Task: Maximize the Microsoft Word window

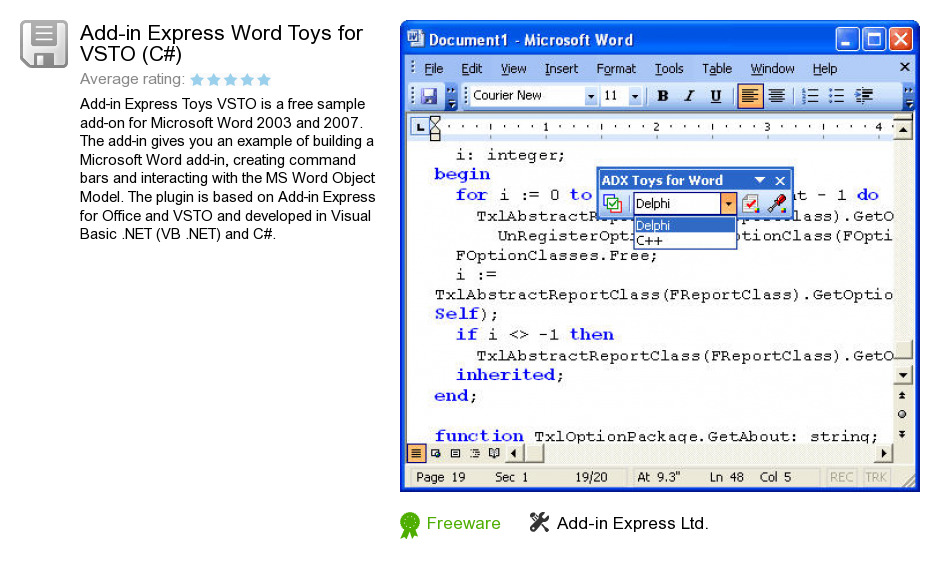Action: click(x=874, y=40)
